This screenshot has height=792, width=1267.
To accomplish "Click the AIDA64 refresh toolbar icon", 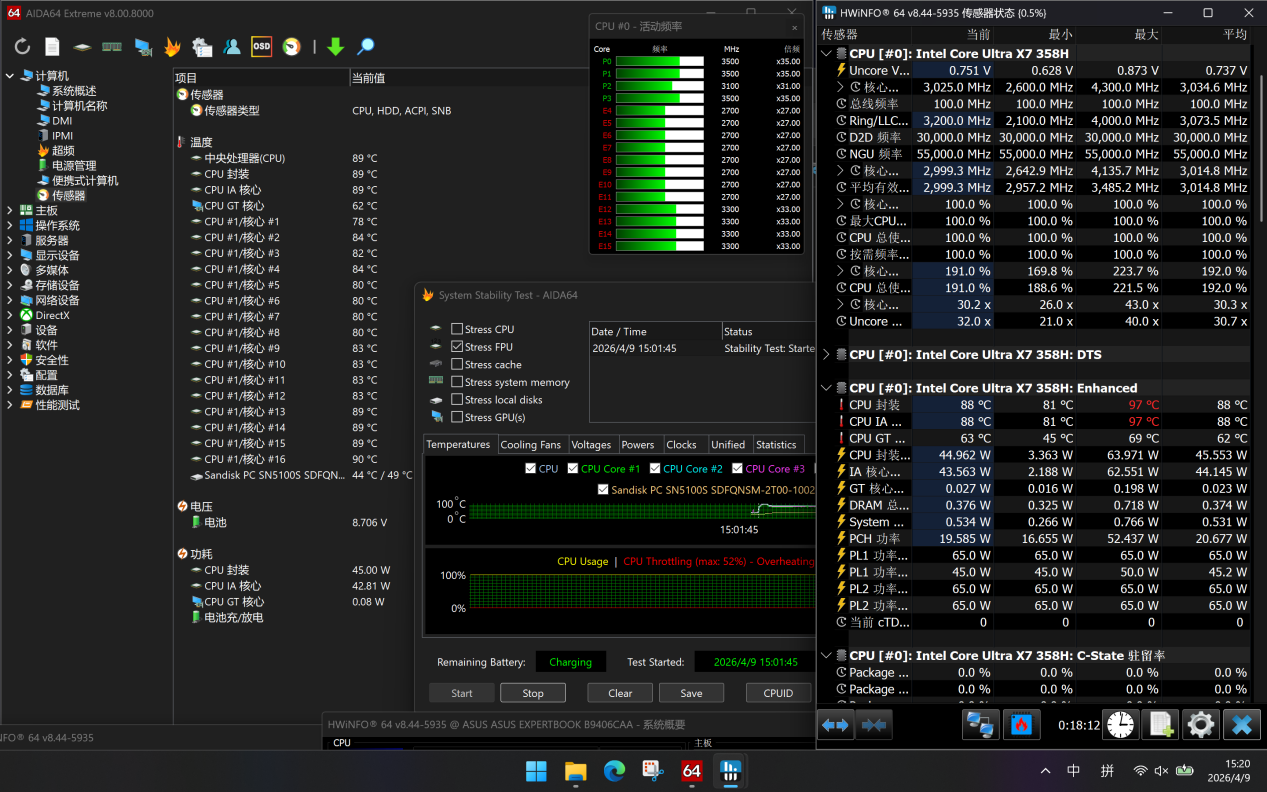I will [22, 47].
